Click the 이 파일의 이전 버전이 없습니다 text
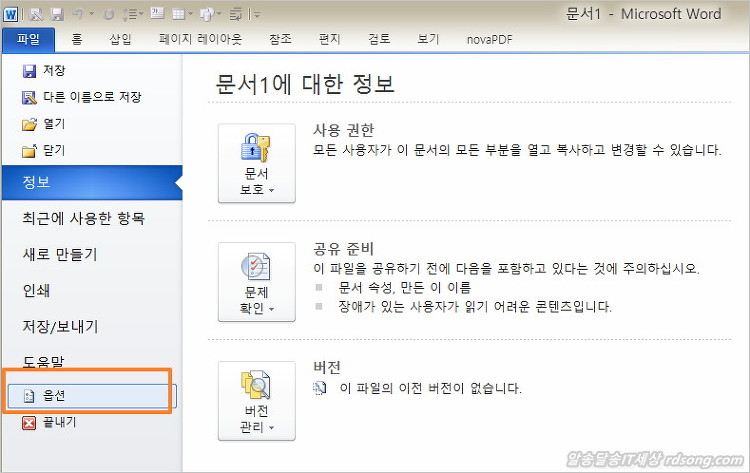 pyautogui.click(x=430, y=388)
